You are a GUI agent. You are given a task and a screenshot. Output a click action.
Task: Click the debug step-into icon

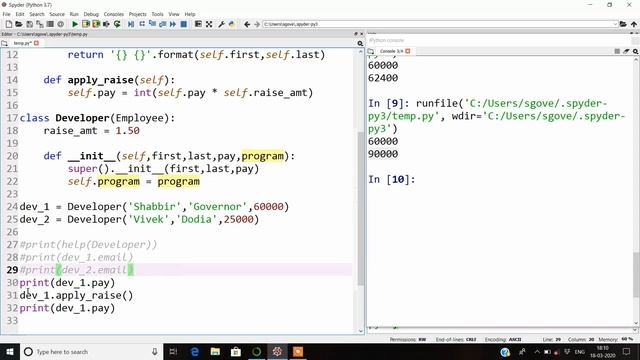tap(152, 24)
